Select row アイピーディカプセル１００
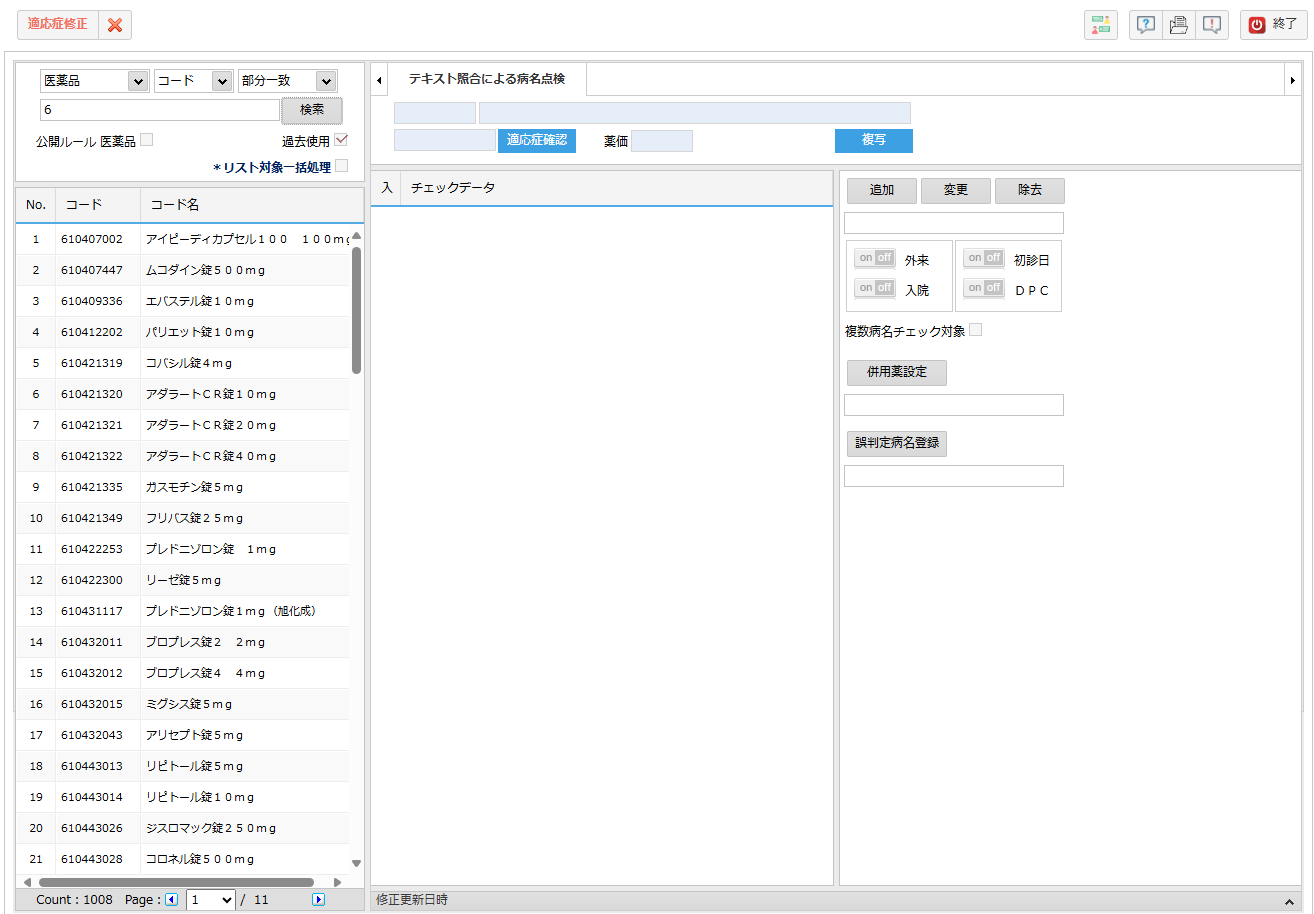This screenshot has width=1314, height=914. coord(183,239)
